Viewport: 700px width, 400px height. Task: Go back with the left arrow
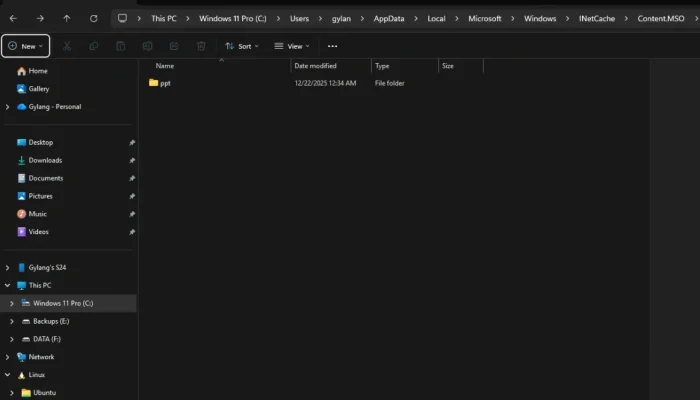click(13, 18)
